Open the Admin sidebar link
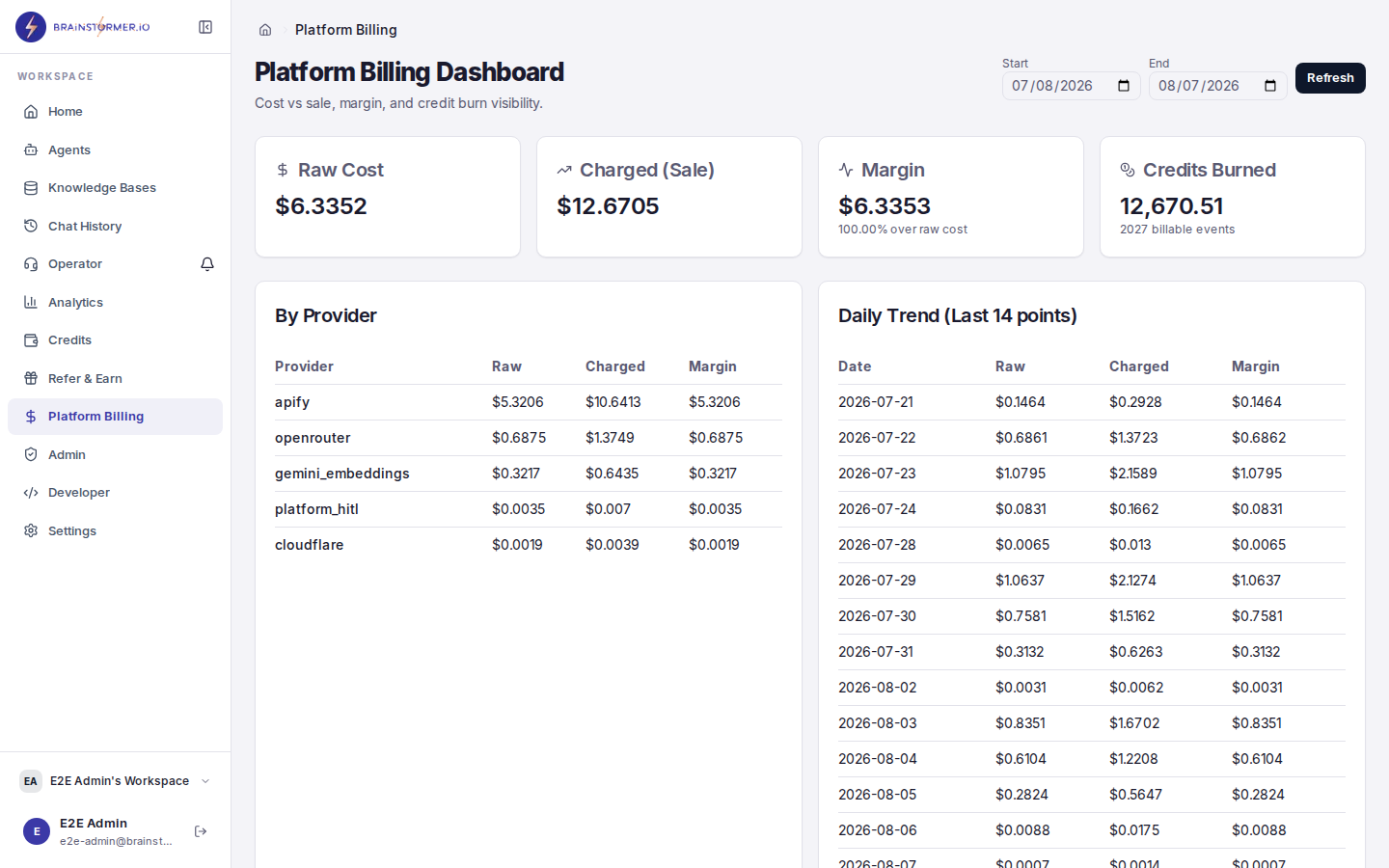Screen dimensions: 1389x868 (x=115, y=454)
